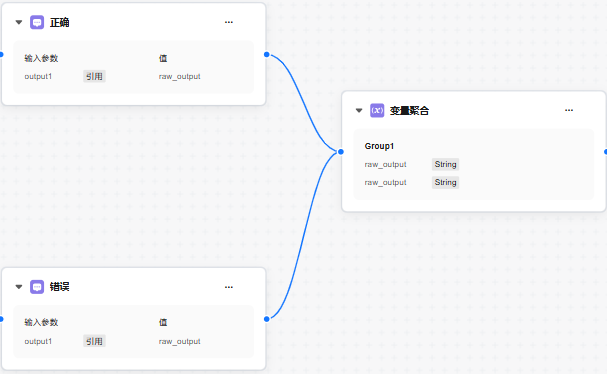Screen dimensions: 607x374
Task: Select the 变量聚合 node title
Action: click(409, 111)
